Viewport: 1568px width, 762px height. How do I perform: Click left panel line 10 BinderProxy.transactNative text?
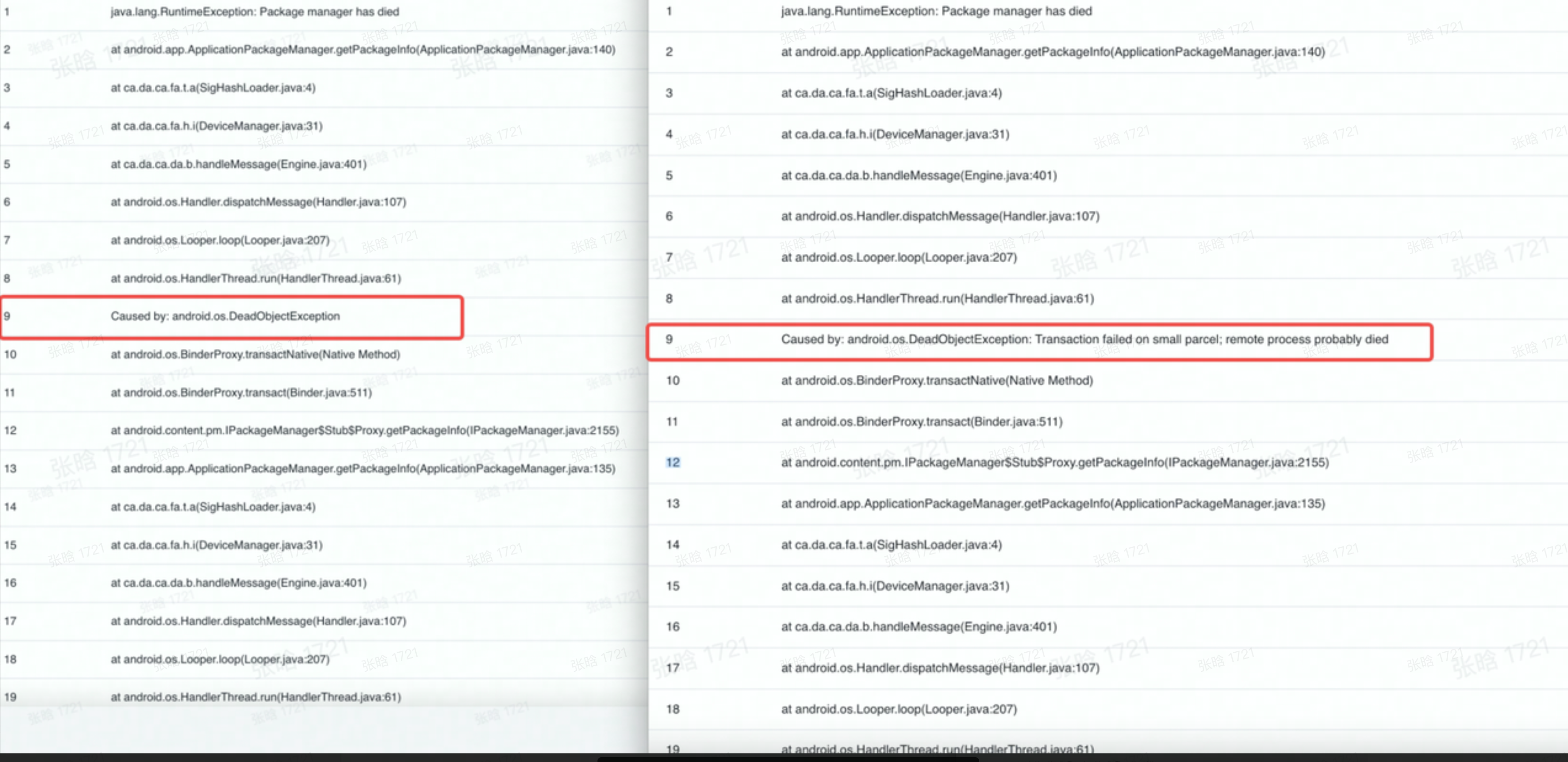[255, 355]
